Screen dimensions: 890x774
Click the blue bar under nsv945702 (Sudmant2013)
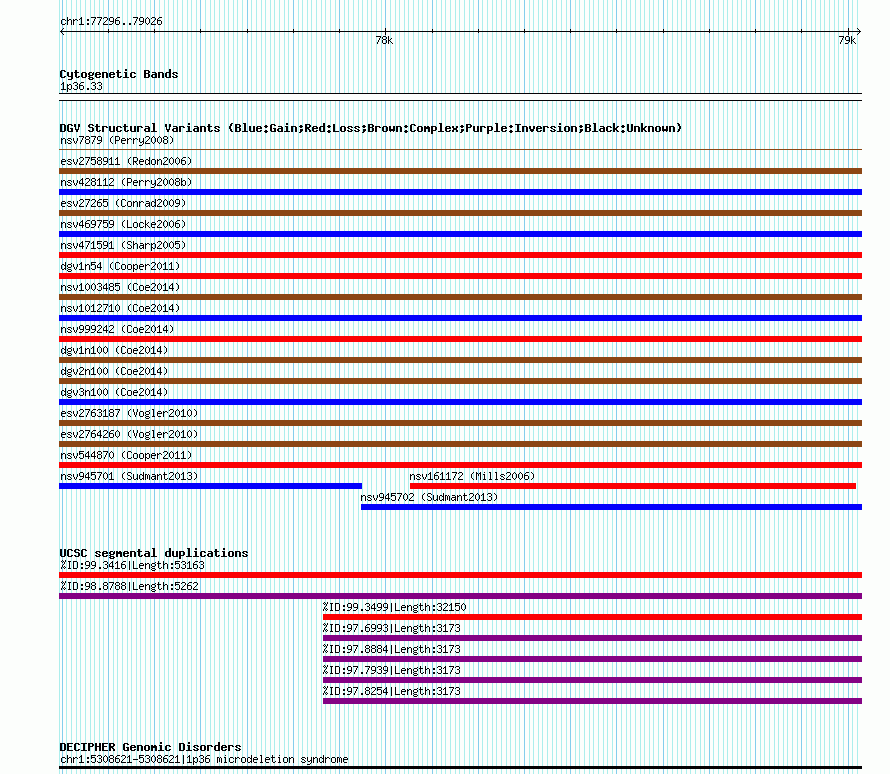point(611,507)
